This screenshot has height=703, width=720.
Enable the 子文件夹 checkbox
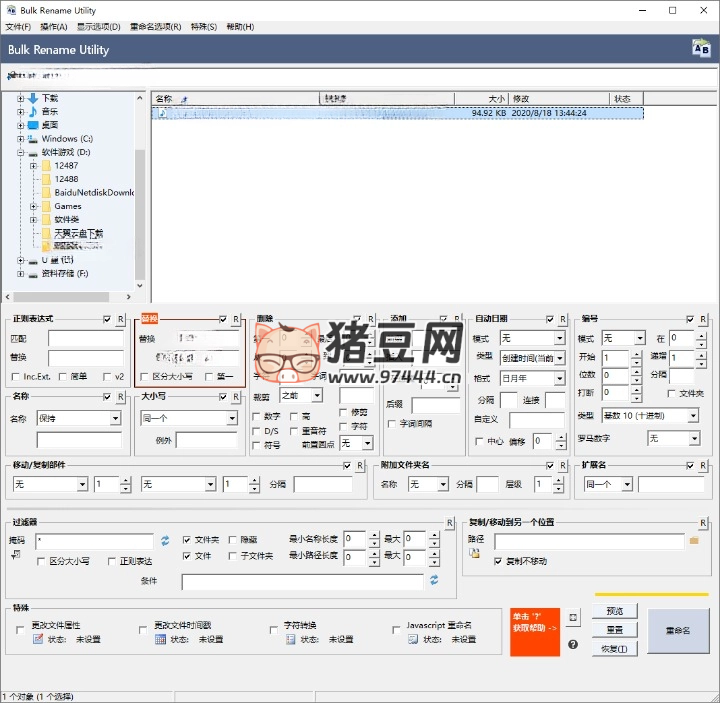point(232,556)
